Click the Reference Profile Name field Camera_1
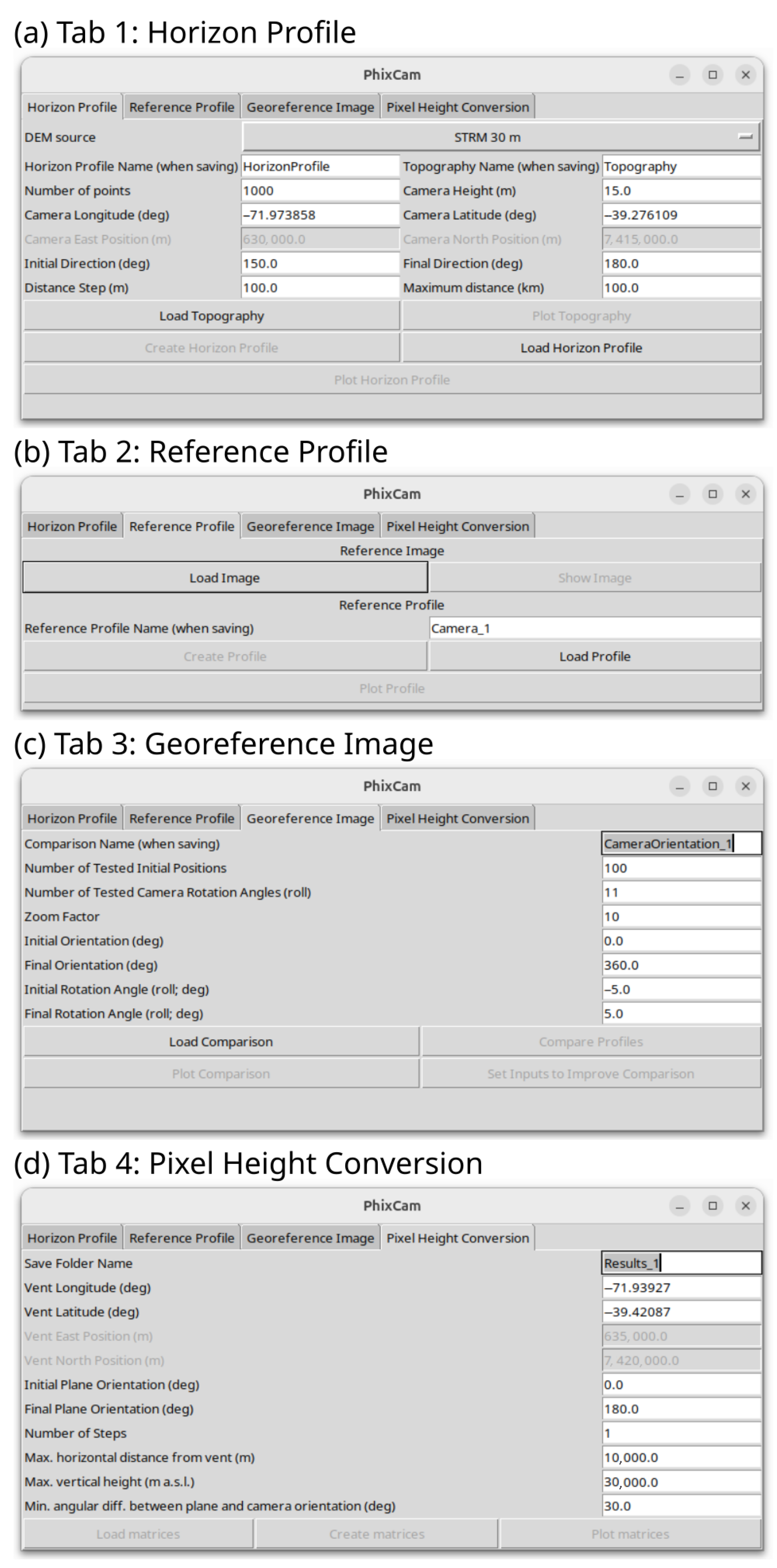 click(x=594, y=628)
